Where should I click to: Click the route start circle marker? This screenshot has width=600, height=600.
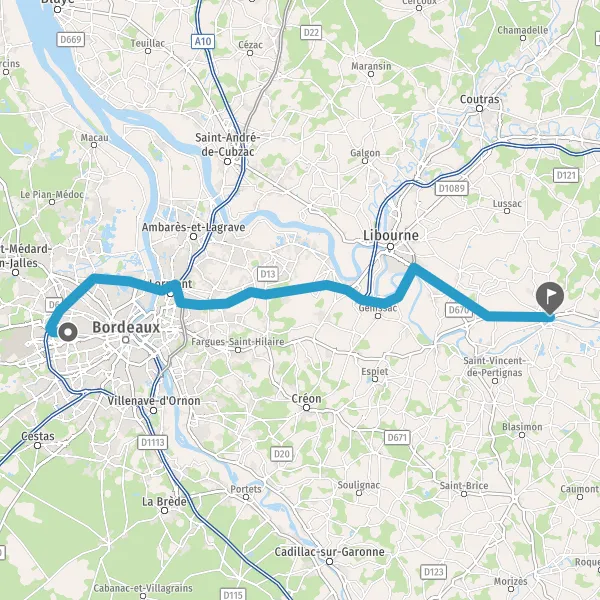click(x=68, y=332)
